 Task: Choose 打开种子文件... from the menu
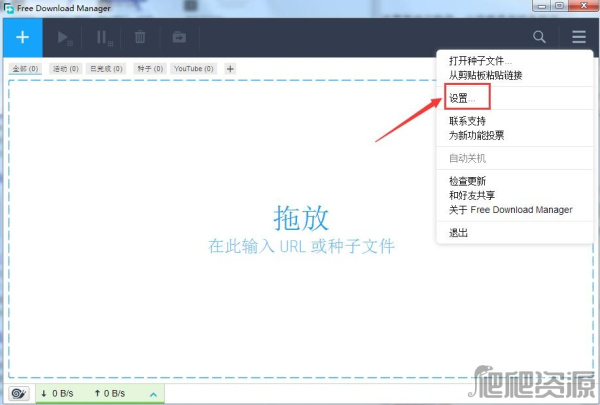pos(480,61)
